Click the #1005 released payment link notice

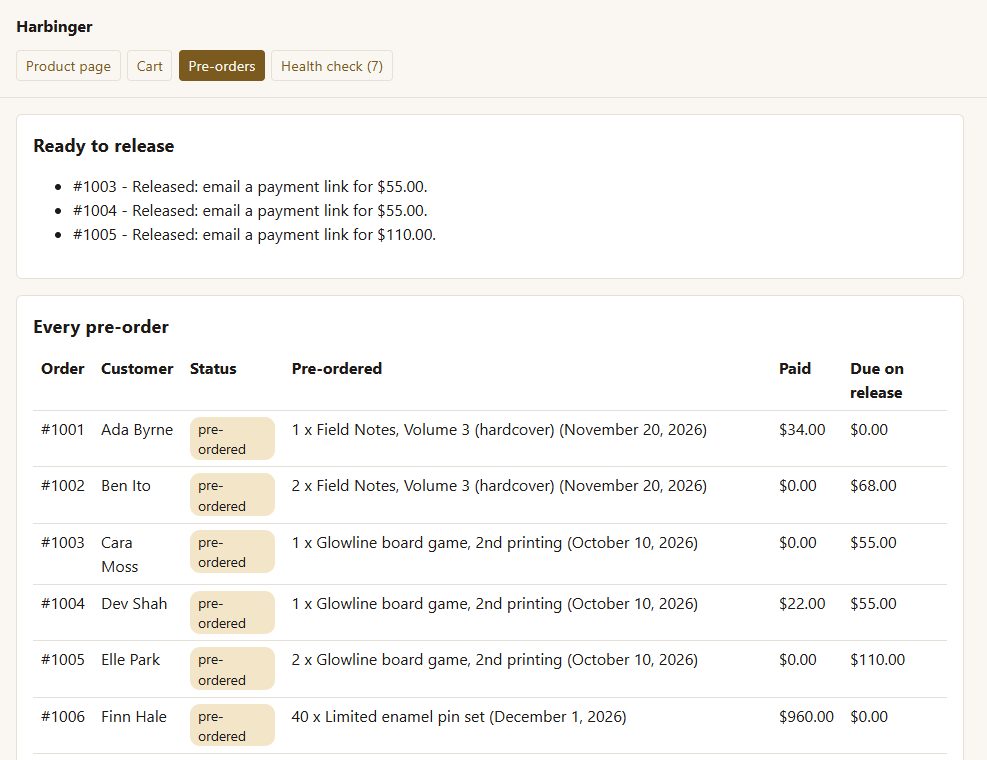[254, 234]
